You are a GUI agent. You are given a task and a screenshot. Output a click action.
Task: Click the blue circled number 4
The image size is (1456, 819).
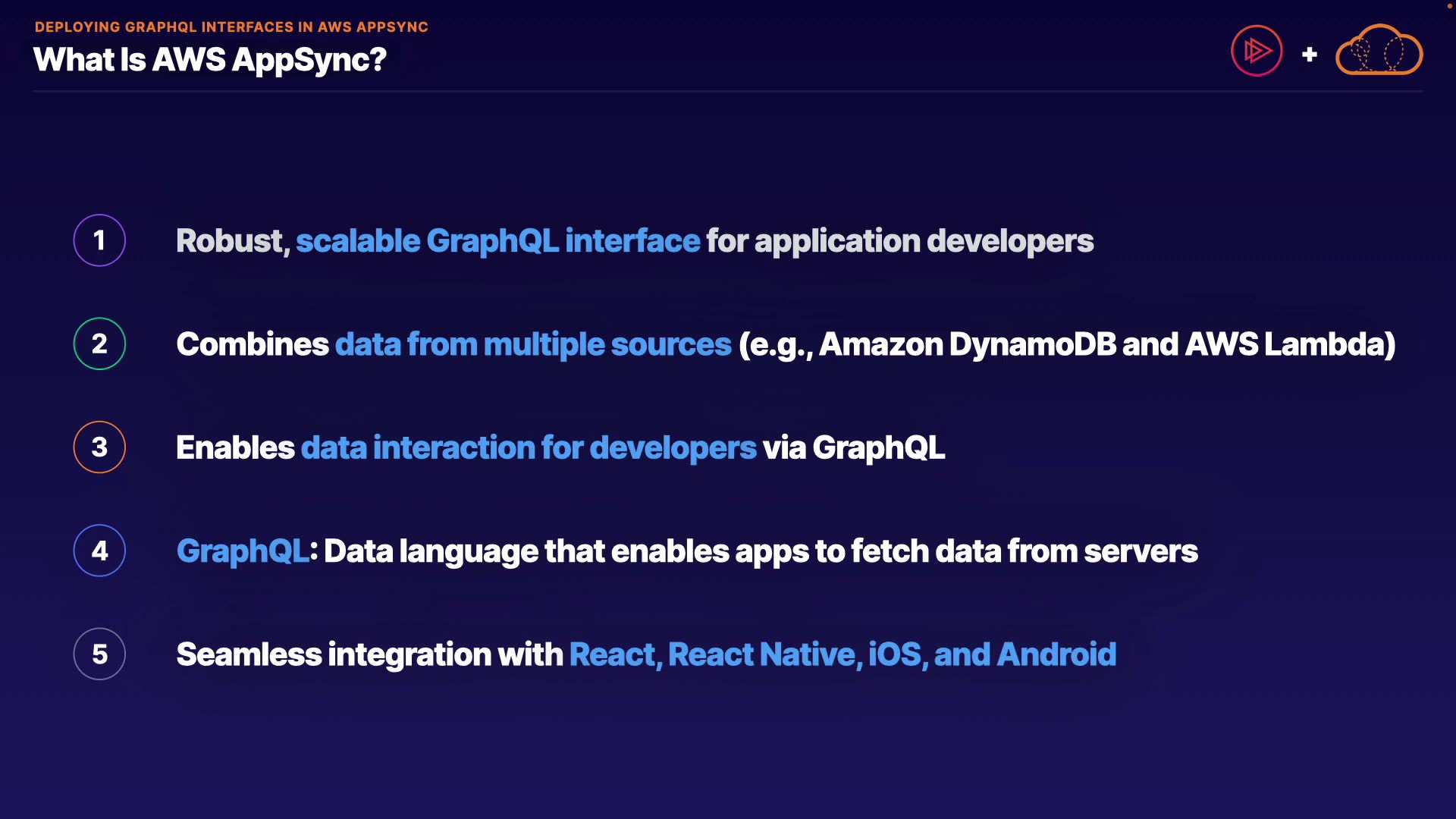[99, 551]
